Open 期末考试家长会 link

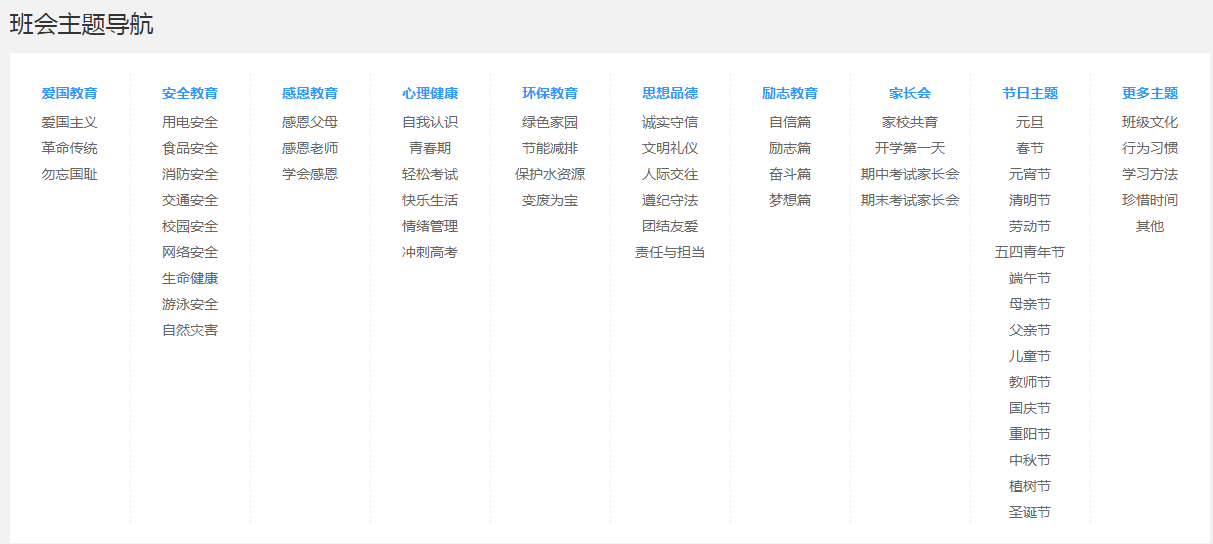point(910,200)
